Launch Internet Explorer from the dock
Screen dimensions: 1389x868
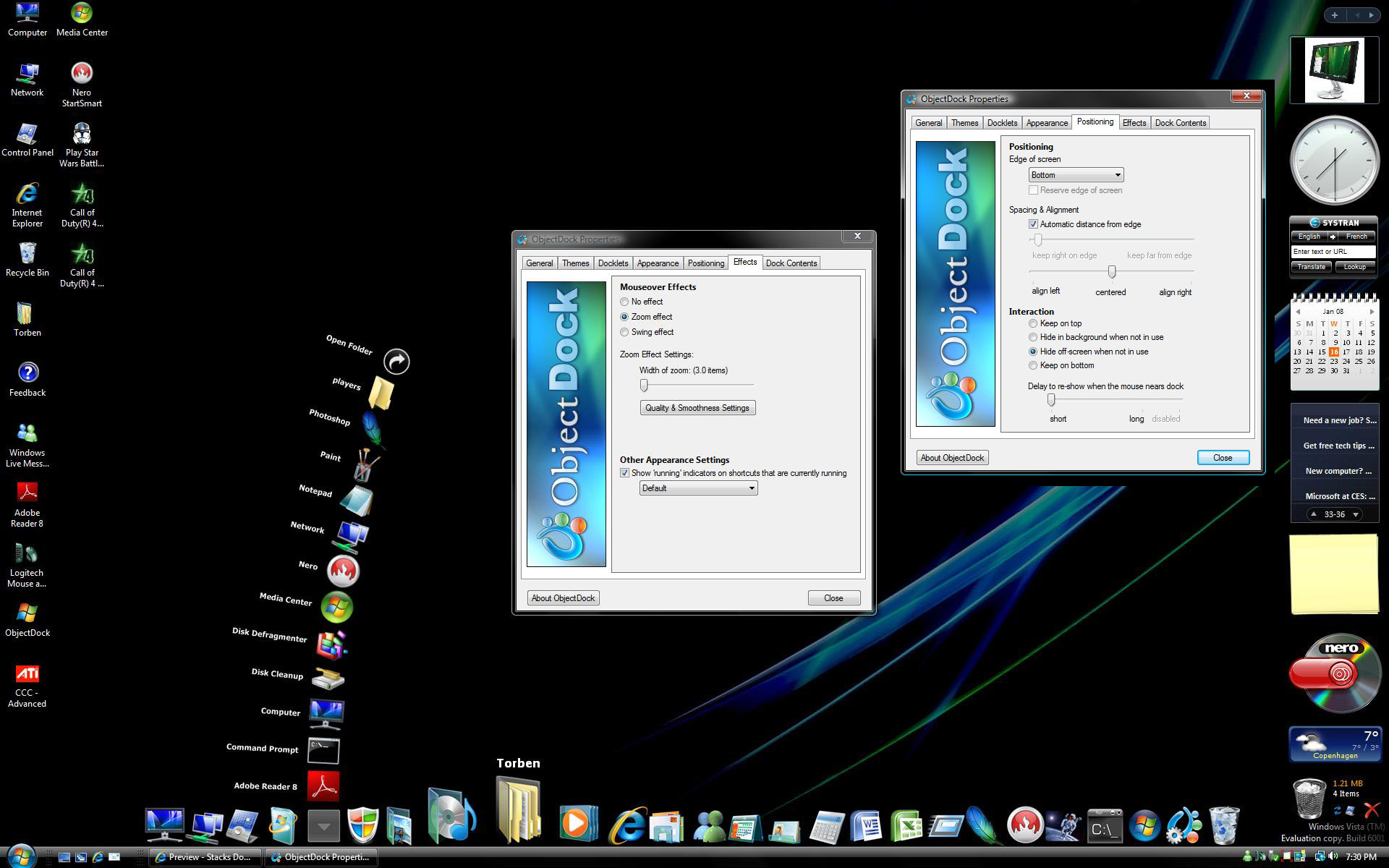(x=626, y=825)
